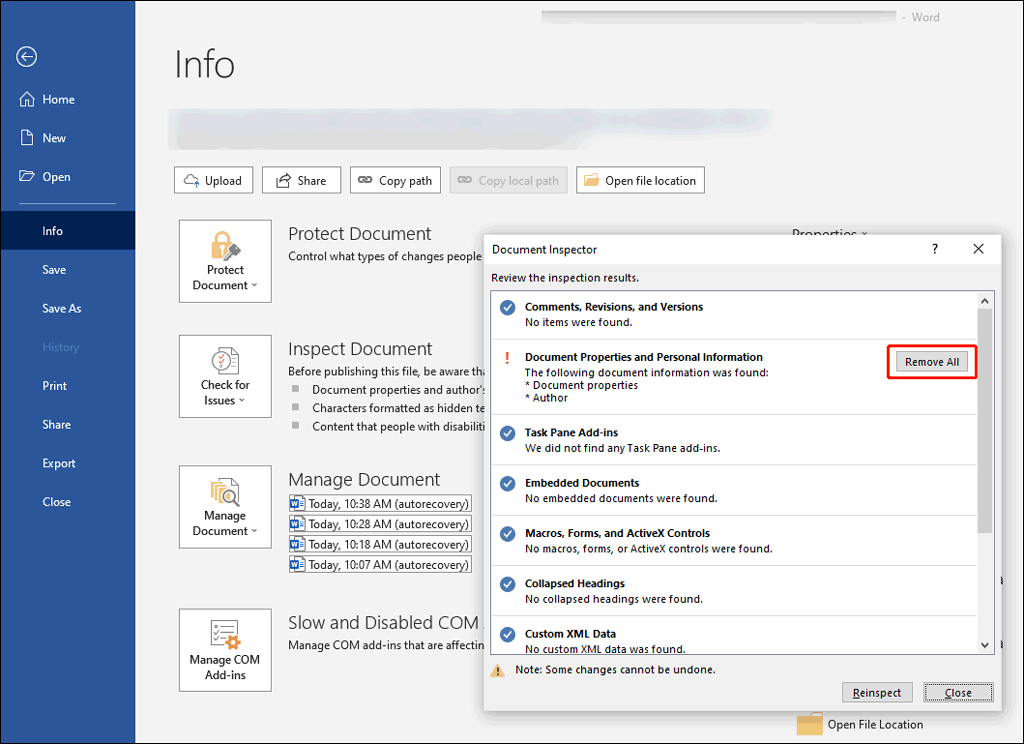Image resolution: width=1024 pixels, height=744 pixels.
Task: Expand the Check for Issues dropdown
Action: 225,377
